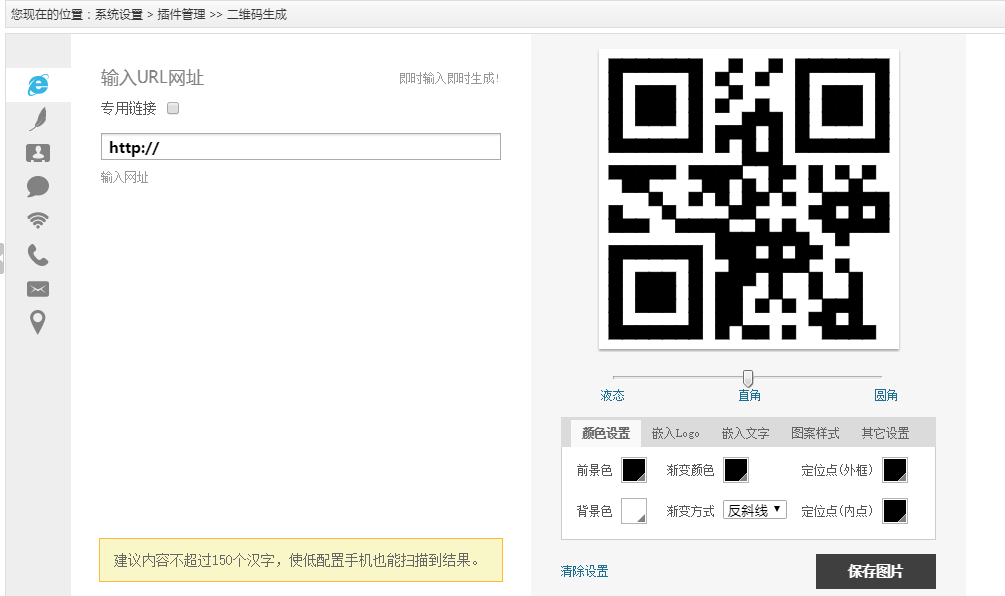Toggle the 专用链接 checkbox
This screenshot has width=1005, height=596.
(x=173, y=108)
